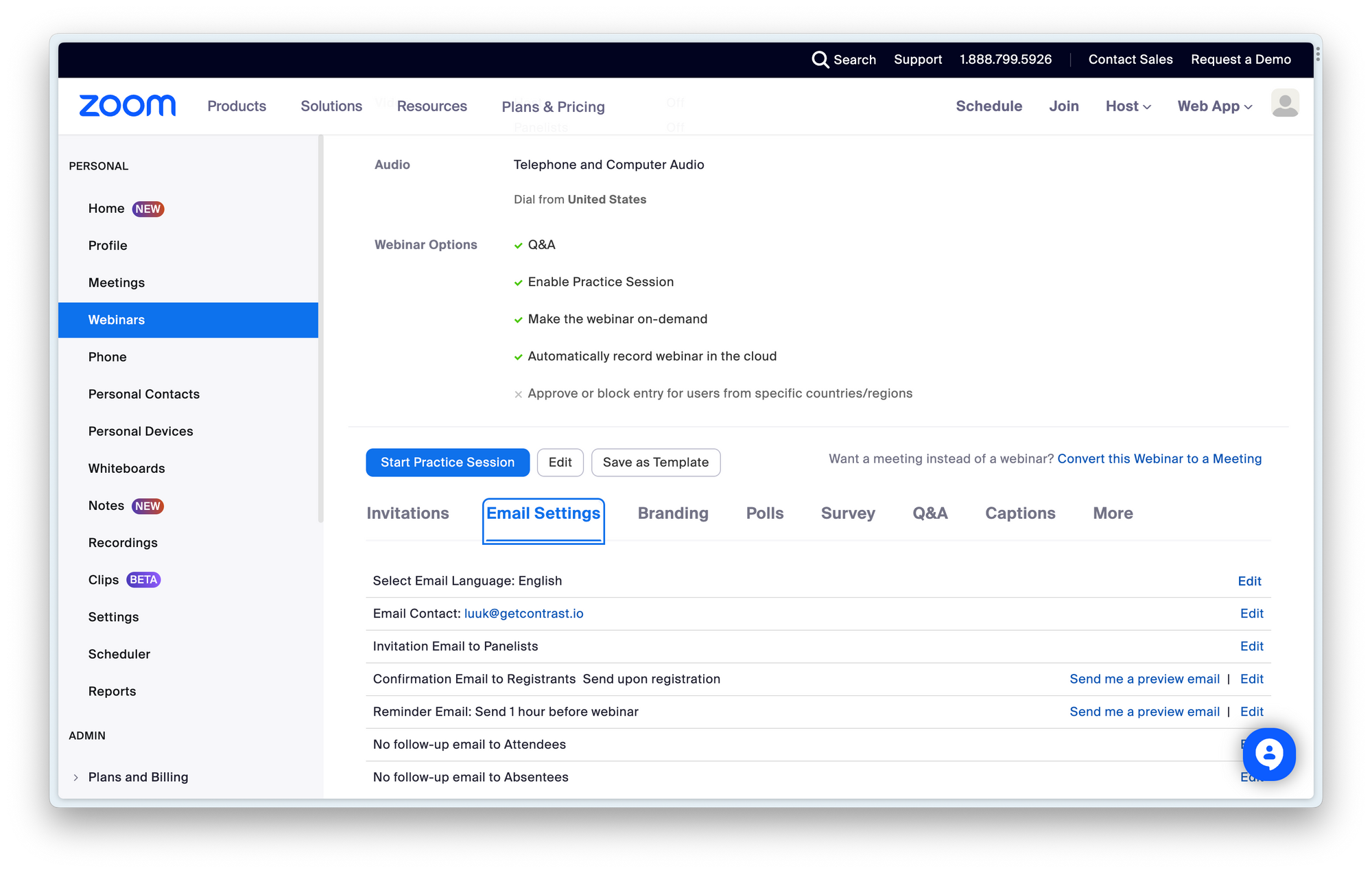Viewport: 1372px width, 873px height.
Task: Open Support link in top bar
Action: [917, 60]
